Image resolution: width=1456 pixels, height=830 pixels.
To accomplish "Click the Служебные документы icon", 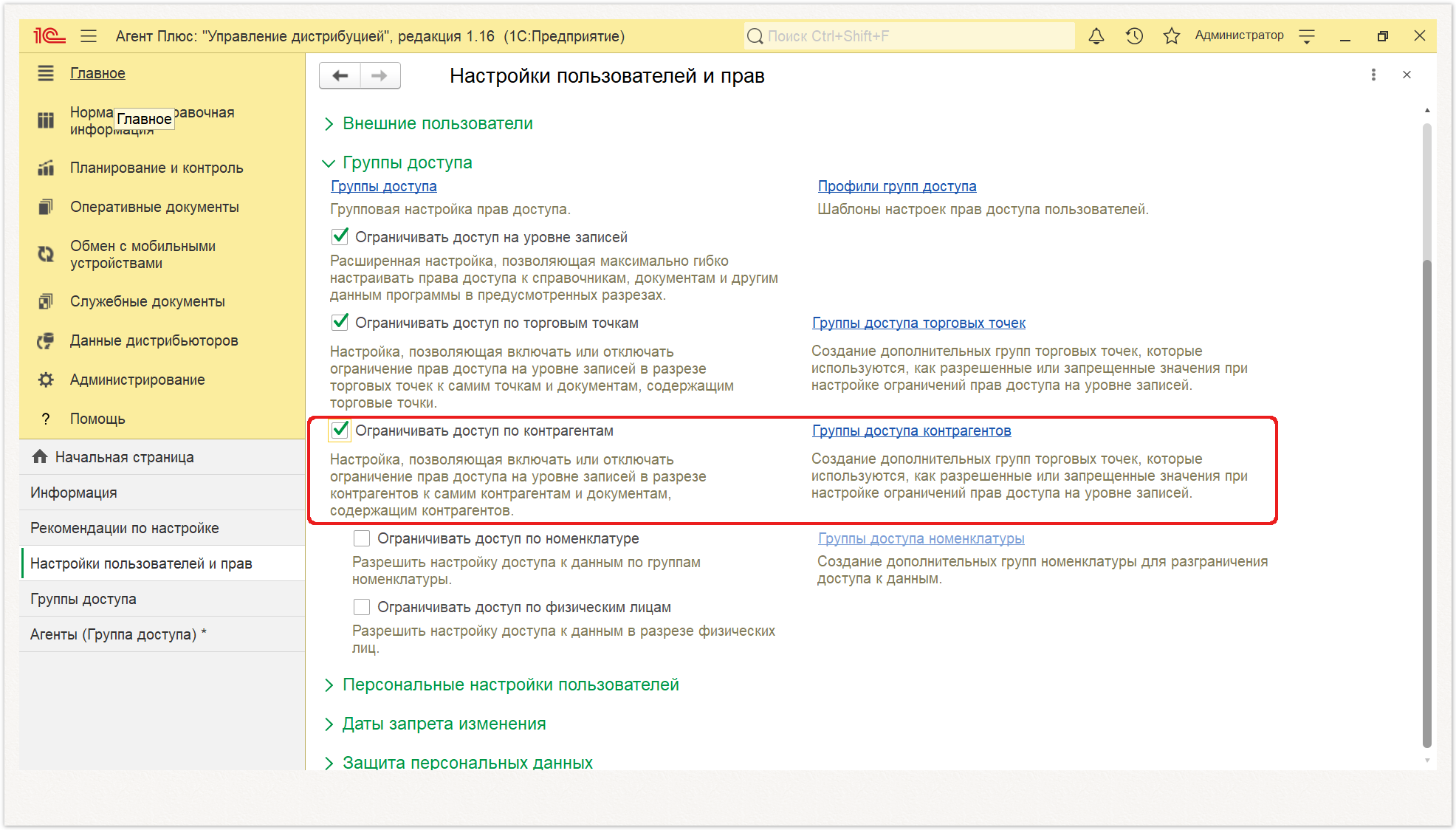I will tap(46, 301).
